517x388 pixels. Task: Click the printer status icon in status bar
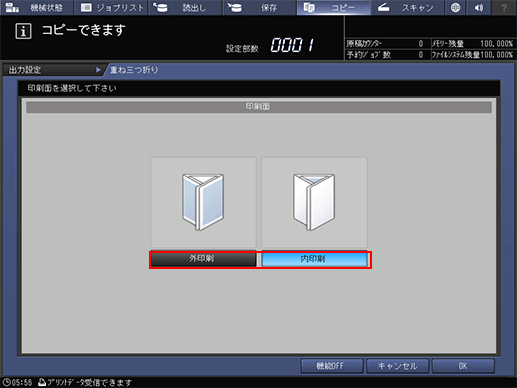(42, 382)
